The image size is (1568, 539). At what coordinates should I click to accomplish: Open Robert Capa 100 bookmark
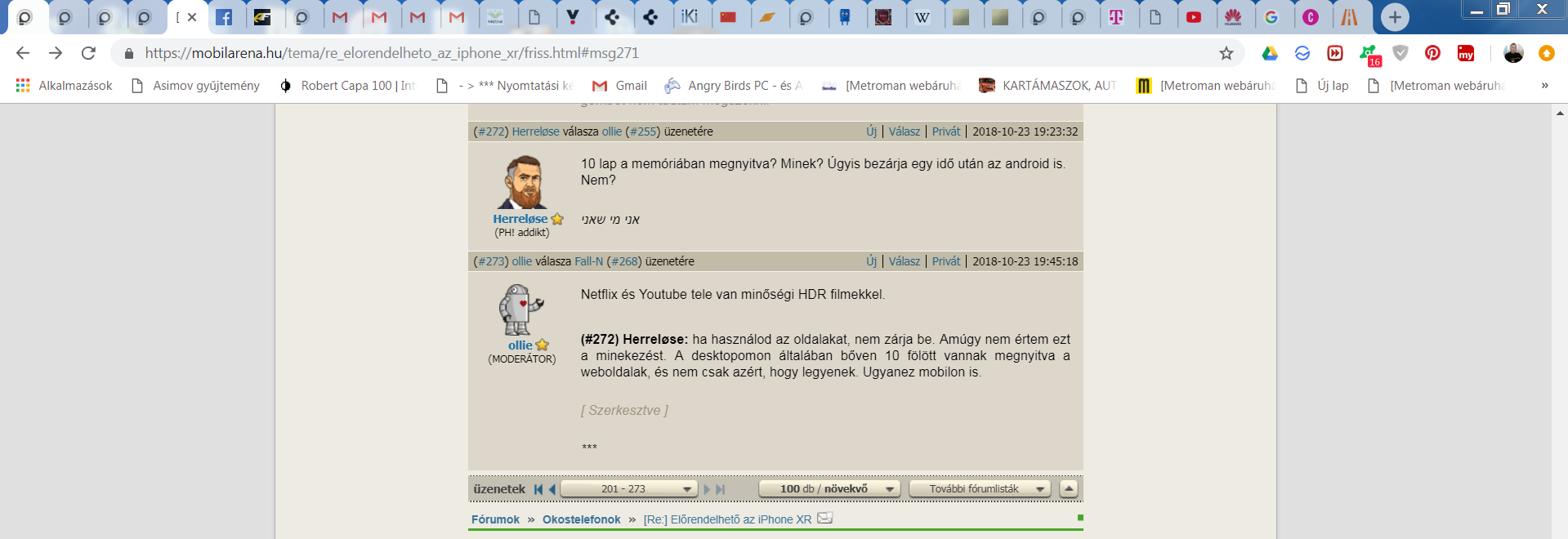click(x=346, y=85)
